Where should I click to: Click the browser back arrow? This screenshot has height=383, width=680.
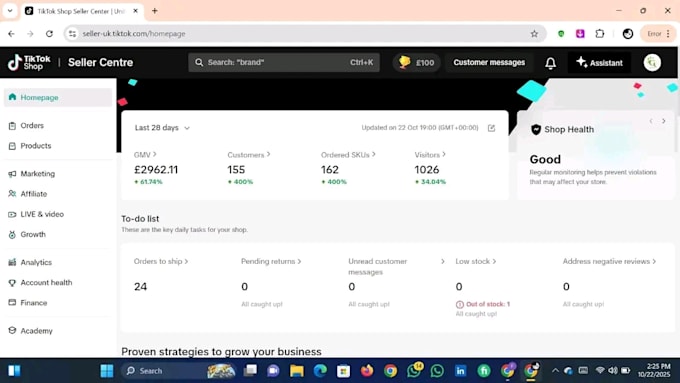[11, 34]
